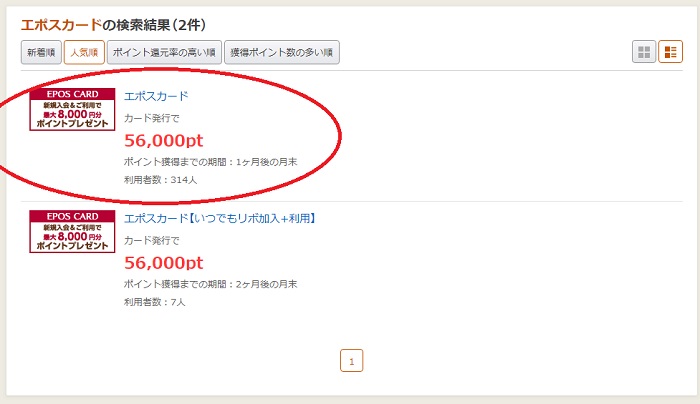Sort by ポイント還元率の高い順

coord(164,52)
